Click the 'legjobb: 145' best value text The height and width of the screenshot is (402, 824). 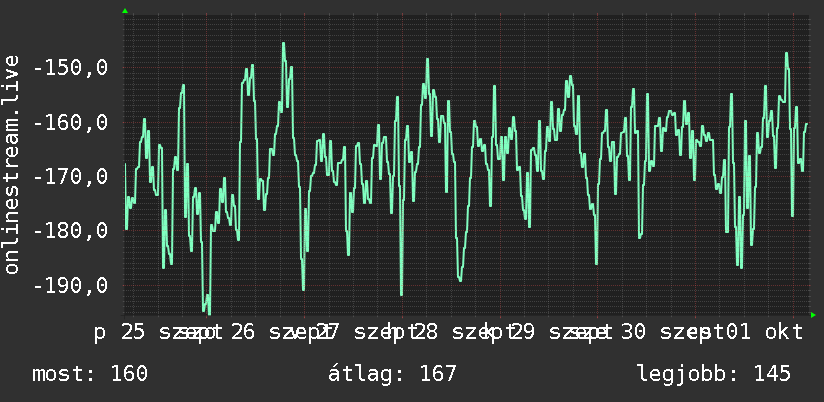point(714,374)
